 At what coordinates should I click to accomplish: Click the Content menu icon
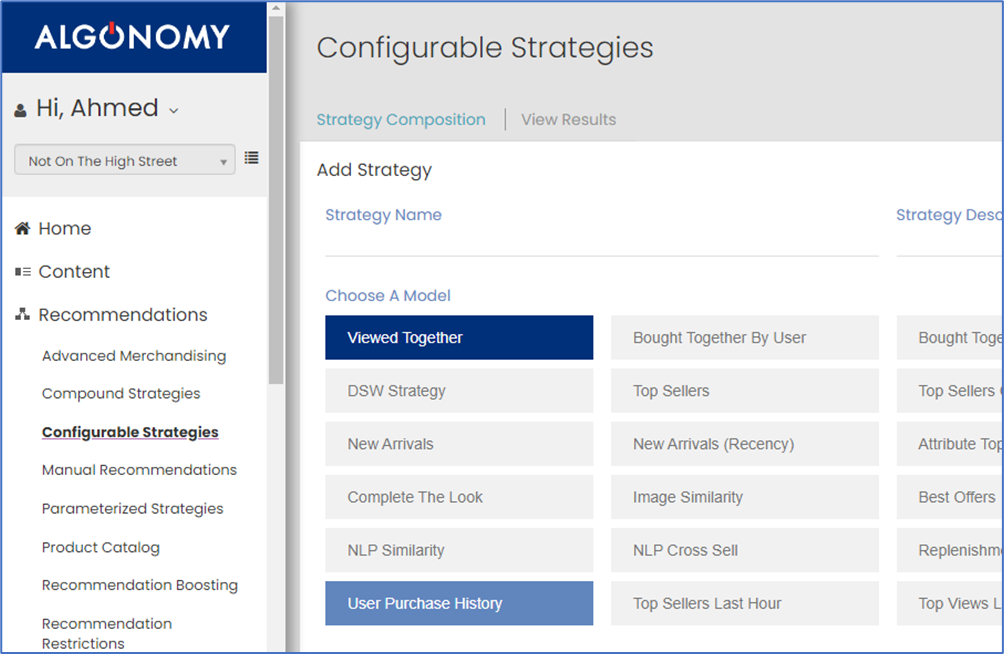(22, 272)
